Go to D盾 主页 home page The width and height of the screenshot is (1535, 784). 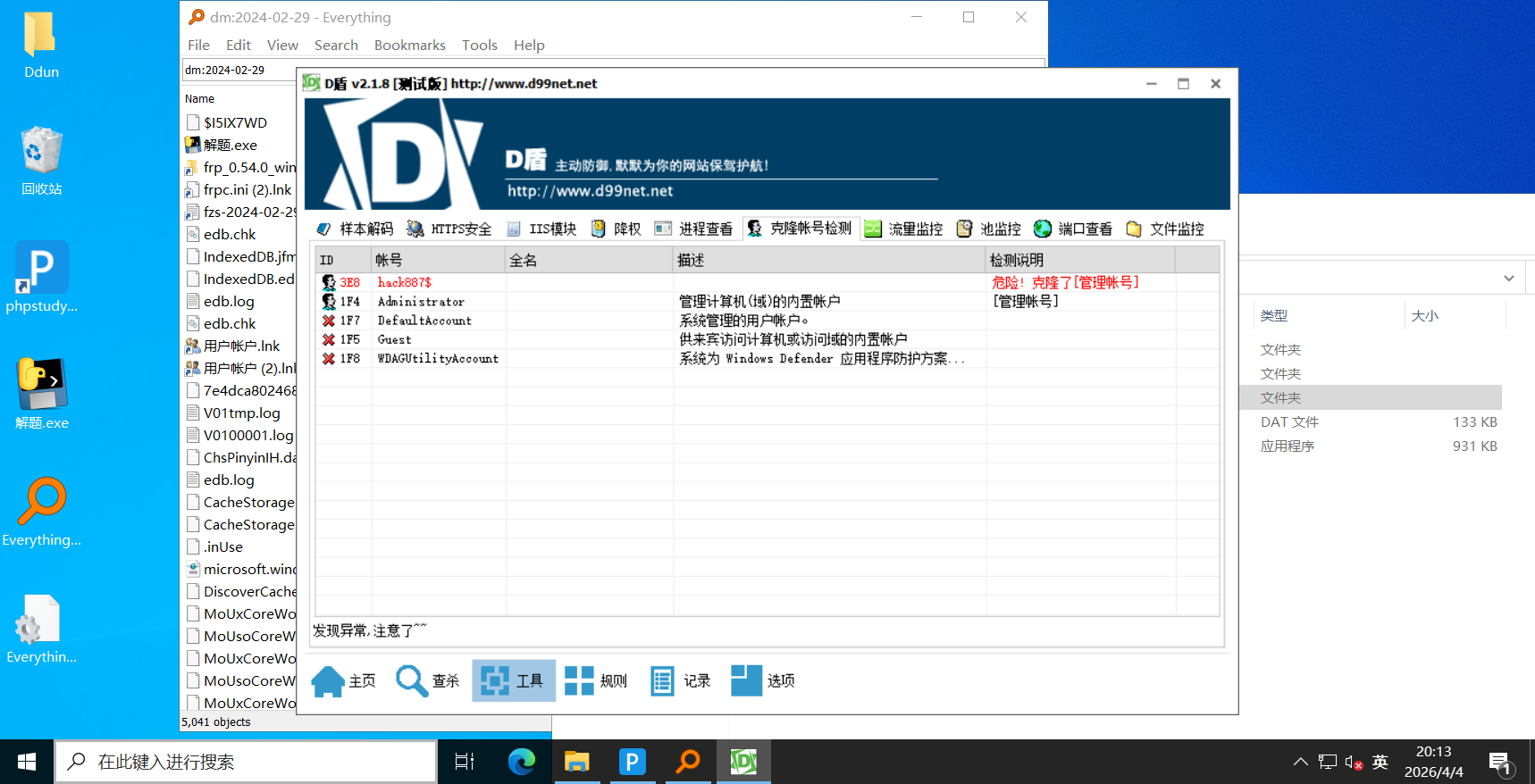click(x=344, y=680)
